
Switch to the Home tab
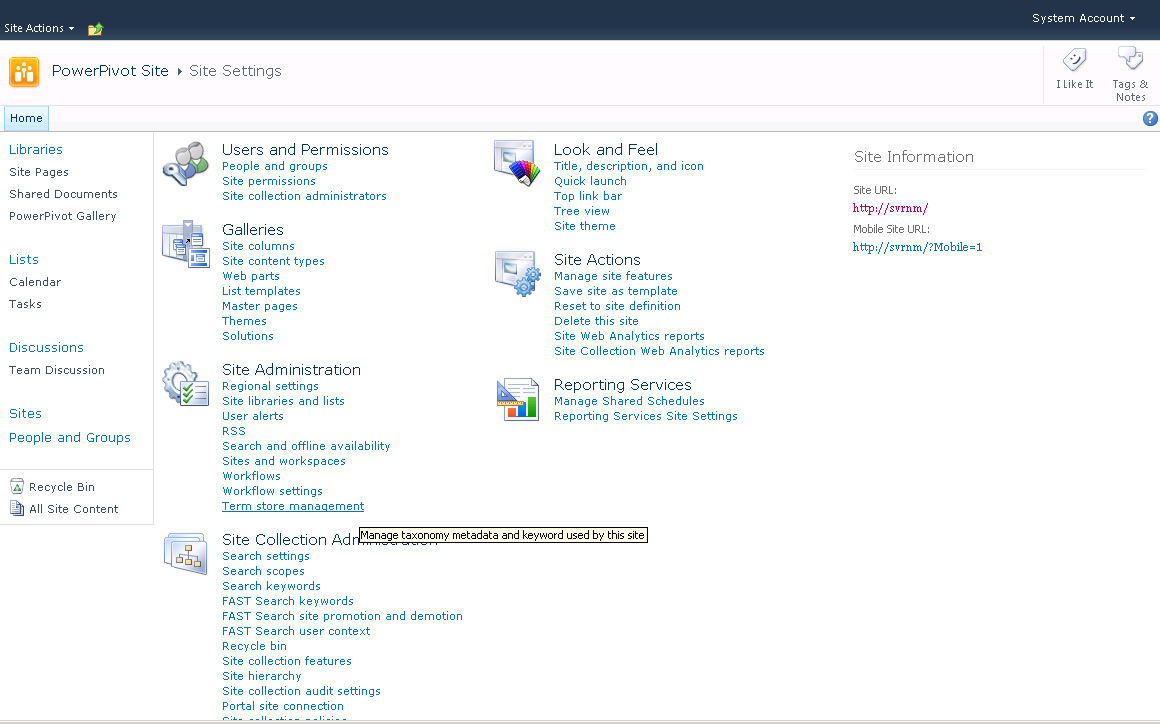tap(27, 118)
